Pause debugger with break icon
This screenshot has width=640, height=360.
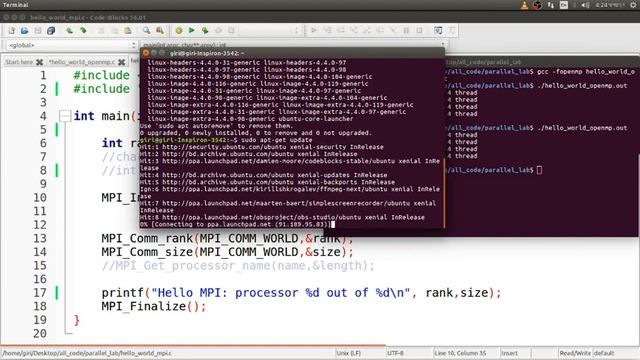point(406,31)
